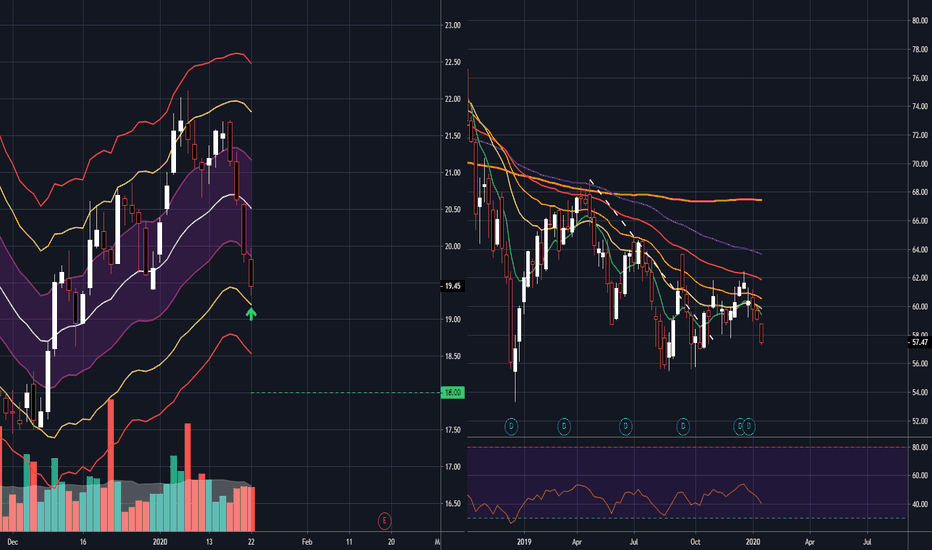Click the 13 date label on time axis
This screenshot has height=550, width=932.
tap(209, 542)
